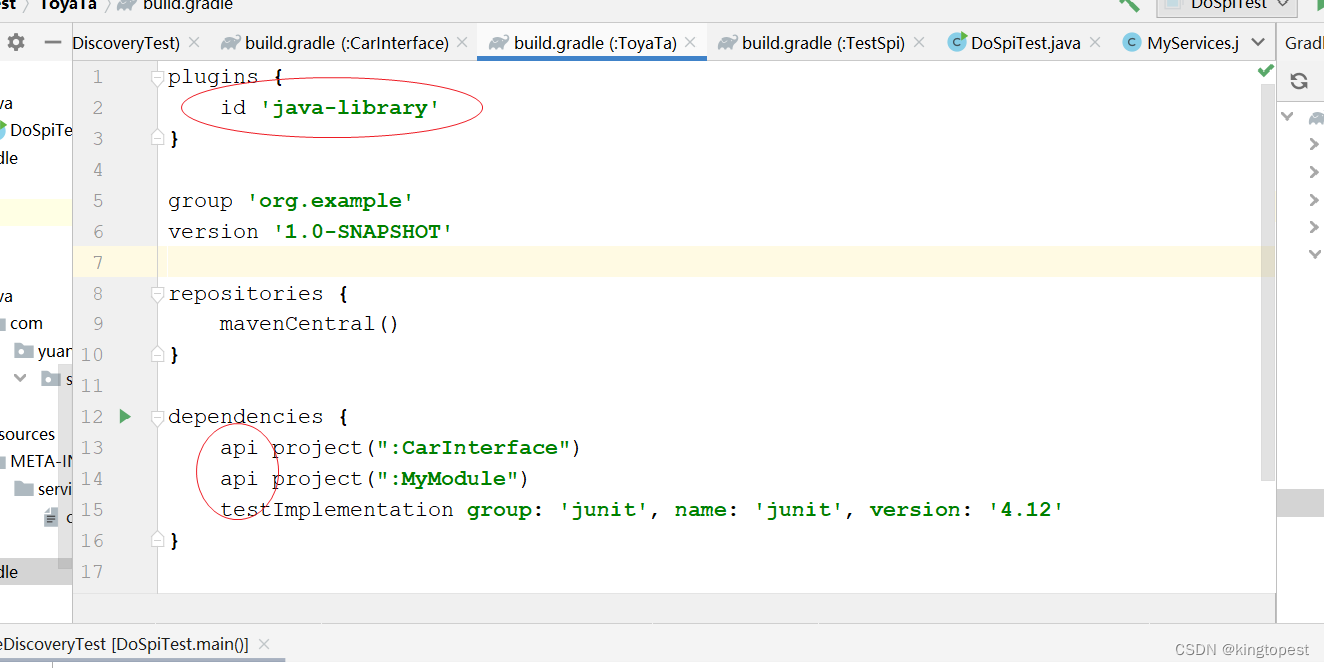Click the 'java-library' plugin id string
Screen dimensions: 1324x668
tap(351, 108)
